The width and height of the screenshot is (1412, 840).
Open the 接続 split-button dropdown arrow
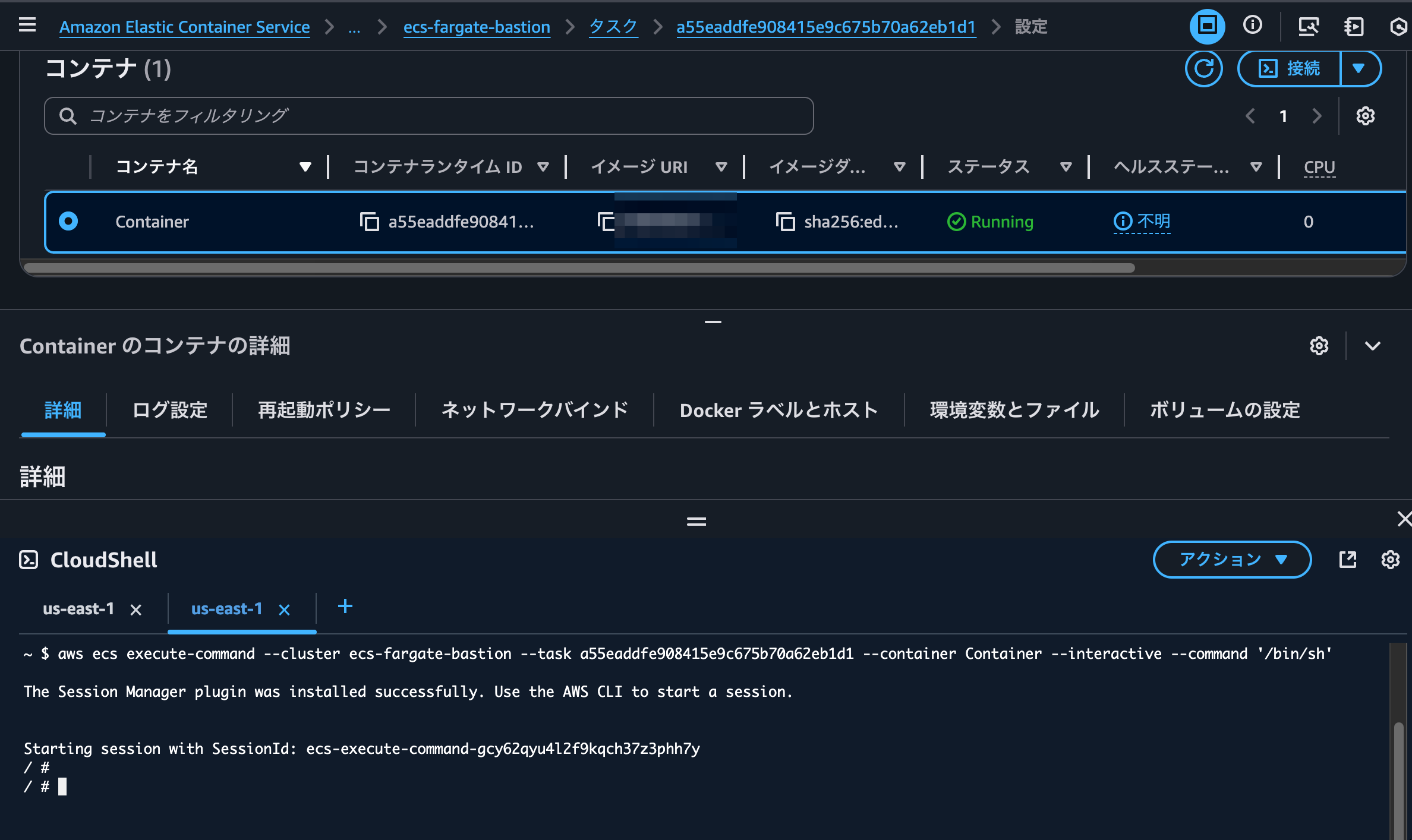pos(1360,68)
